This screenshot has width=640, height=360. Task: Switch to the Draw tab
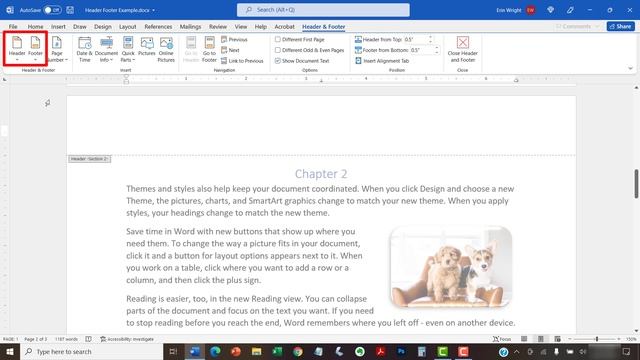[x=80, y=27]
